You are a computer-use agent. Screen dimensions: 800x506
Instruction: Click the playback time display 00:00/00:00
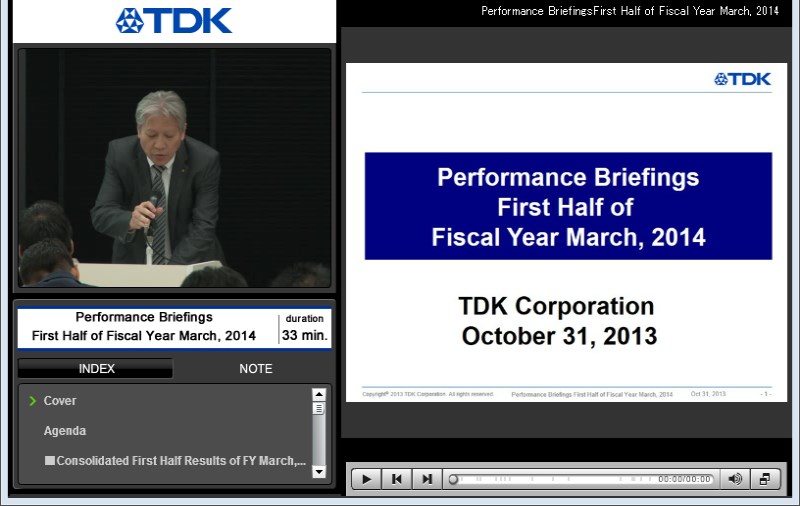click(x=684, y=479)
